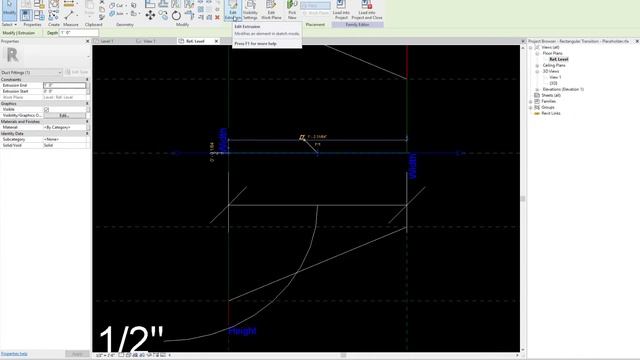The height and width of the screenshot is (360, 640).
Task: Select the Move tool icon
Action: [150, 16]
